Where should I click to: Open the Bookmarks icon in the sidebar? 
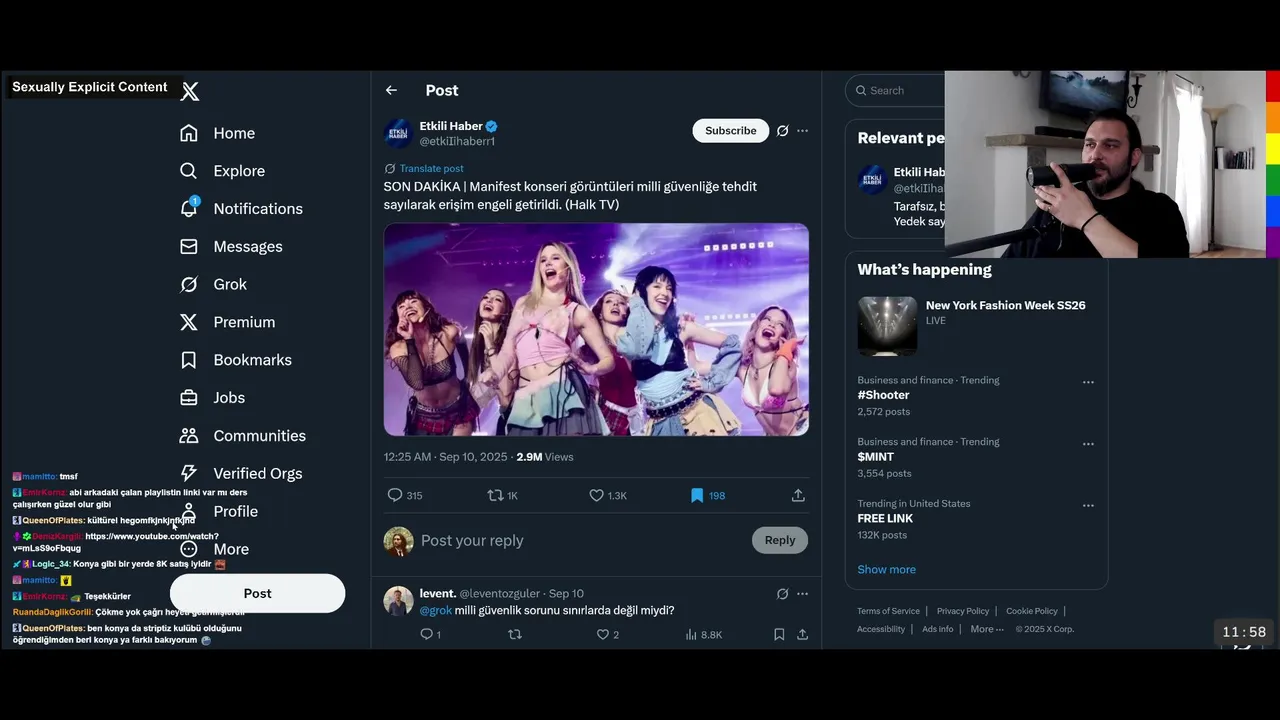tap(188, 360)
